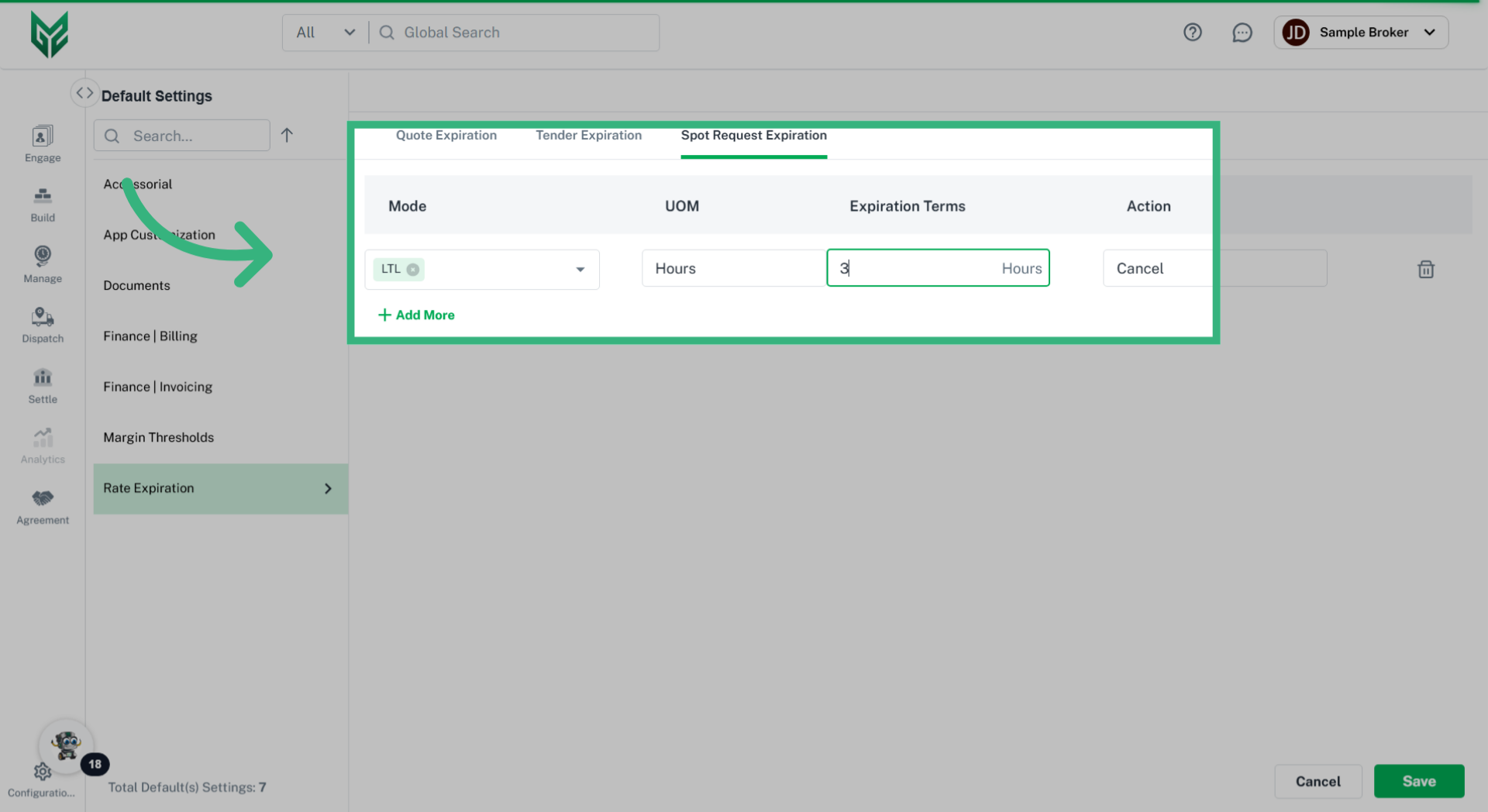Open the All search scope dropdown
The height and width of the screenshot is (812, 1488).
pyautogui.click(x=325, y=33)
